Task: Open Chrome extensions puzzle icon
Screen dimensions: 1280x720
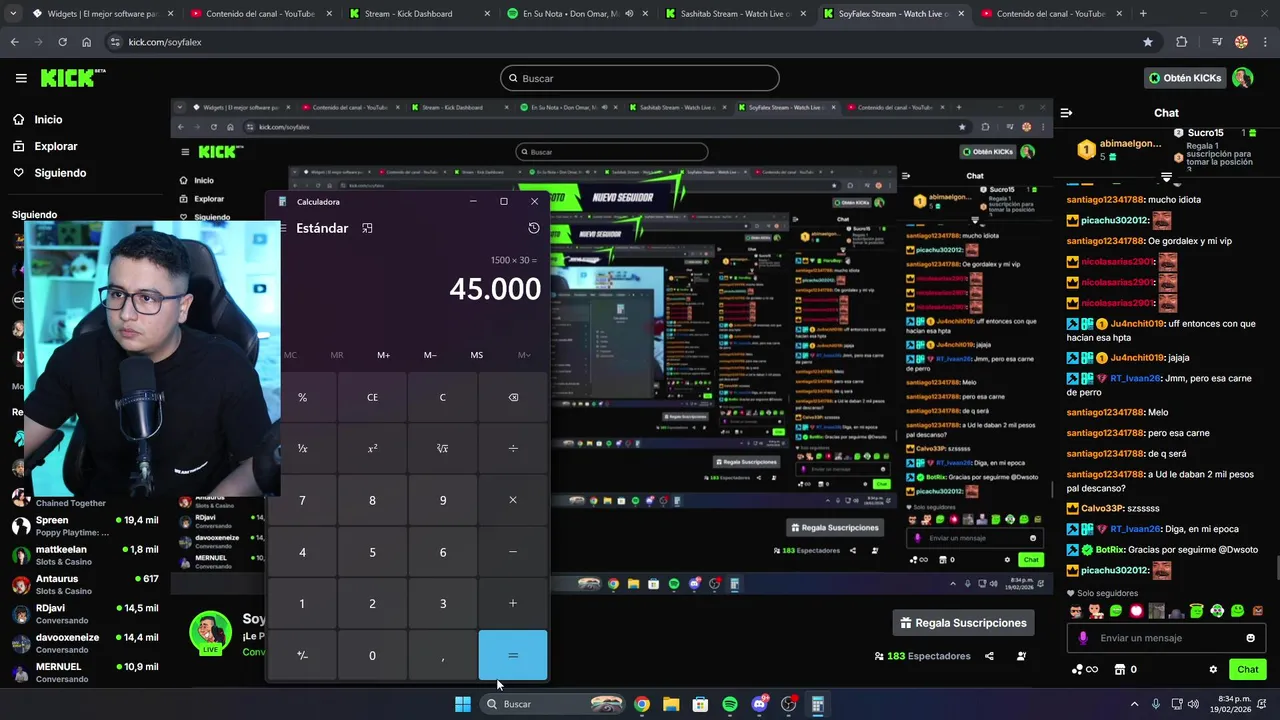Action: 1182,42
